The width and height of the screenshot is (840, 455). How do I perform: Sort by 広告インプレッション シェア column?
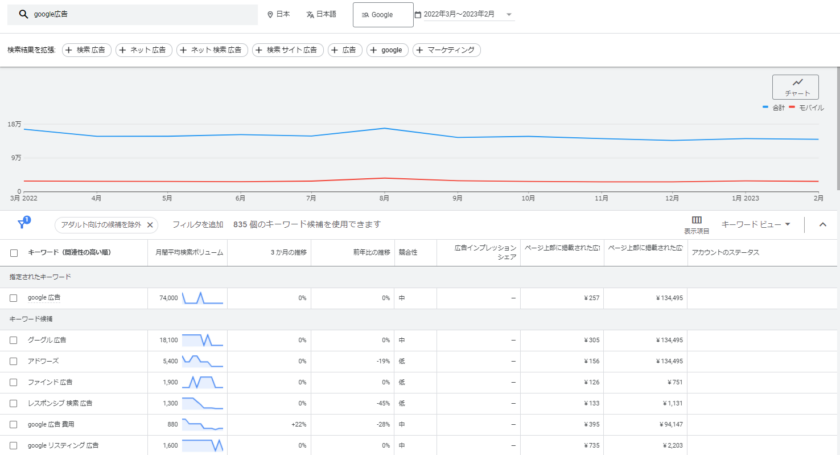tap(485, 252)
